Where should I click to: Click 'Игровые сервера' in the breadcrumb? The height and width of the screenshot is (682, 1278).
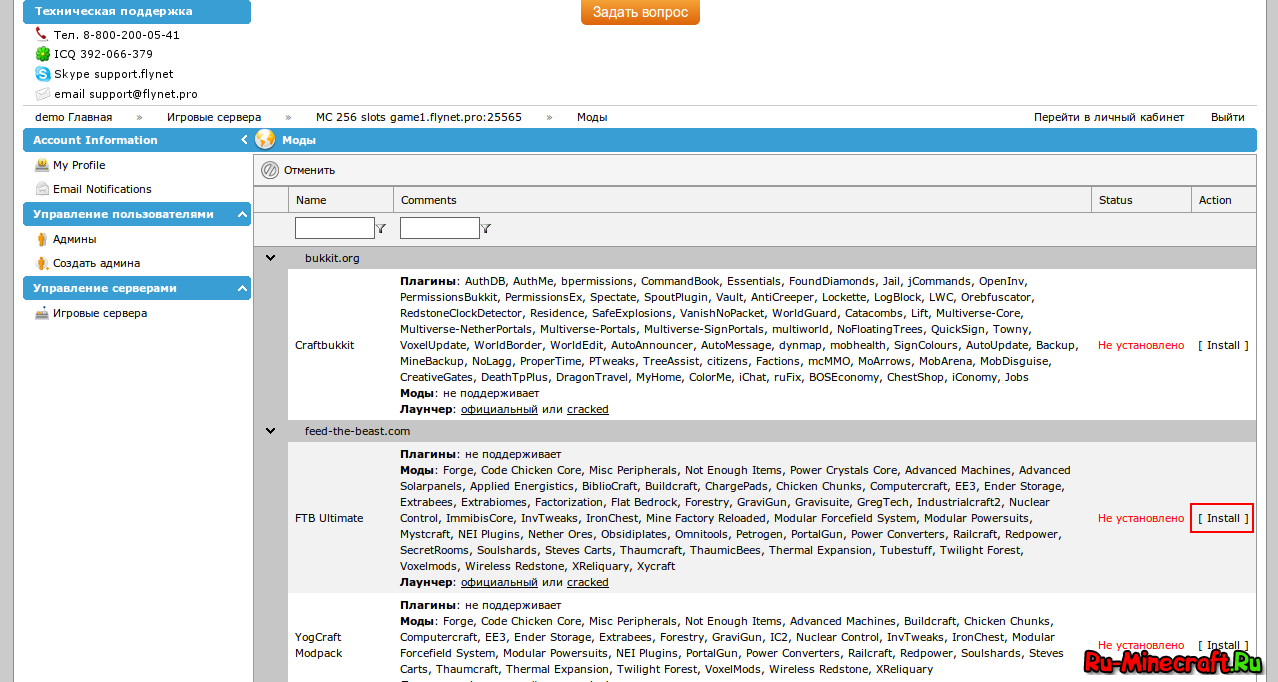[x=214, y=117]
